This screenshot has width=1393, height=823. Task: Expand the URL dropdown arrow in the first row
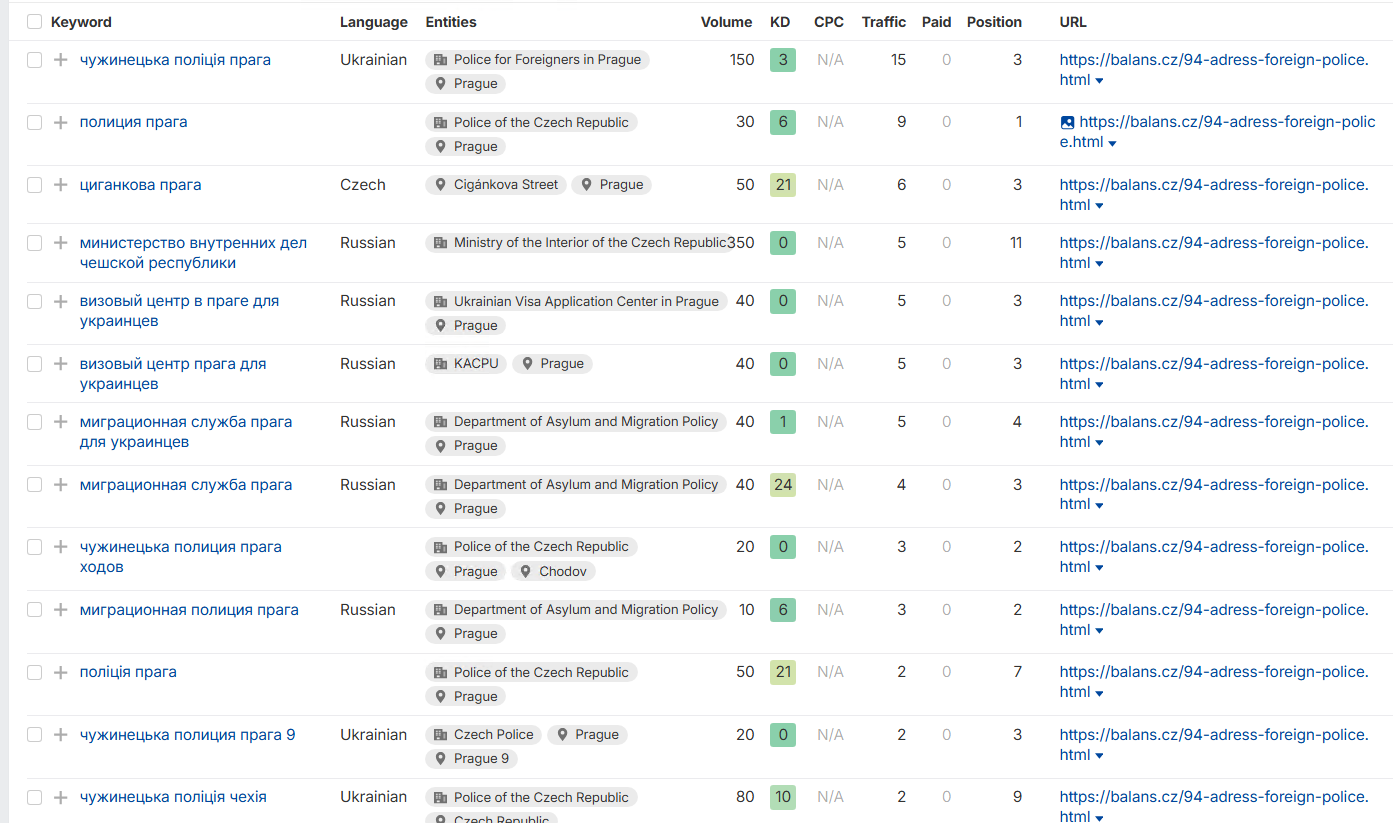click(x=1100, y=81)
